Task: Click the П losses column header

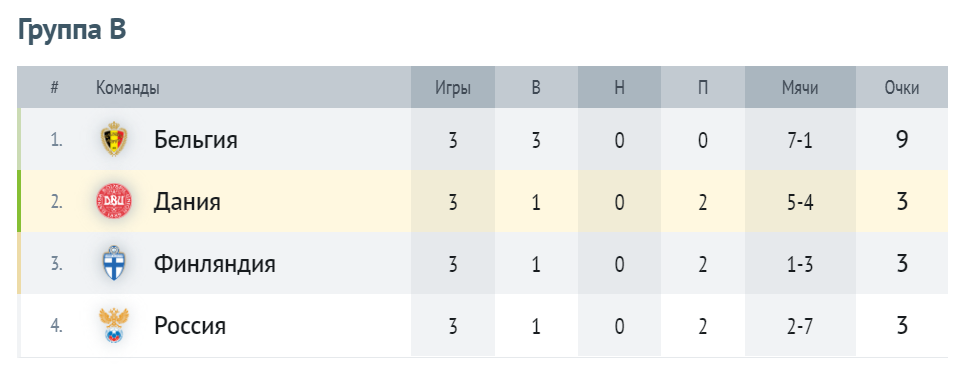Action: [703, 88]
